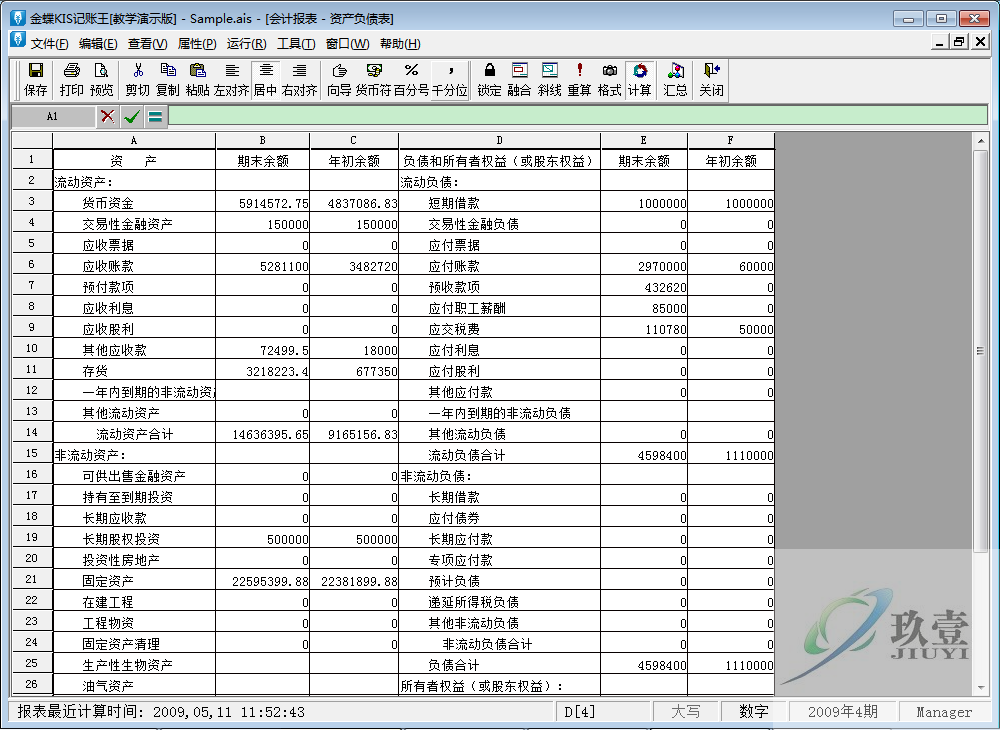
Task: Apply 右对齐 right alignment
Action: click(300, 80)
